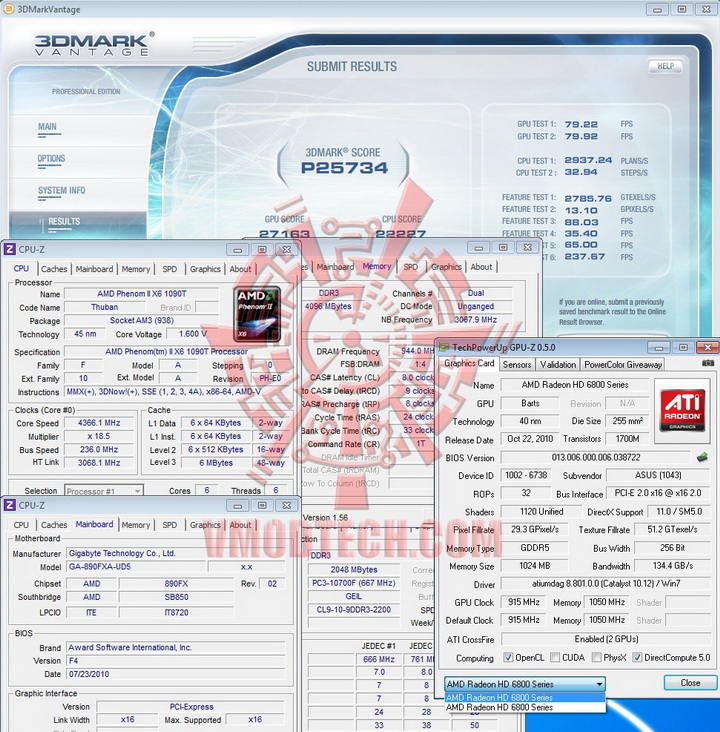Click the BIOS date 07/23/2010
The width and height of the screenshot is (720, 732).
[175, 674]
